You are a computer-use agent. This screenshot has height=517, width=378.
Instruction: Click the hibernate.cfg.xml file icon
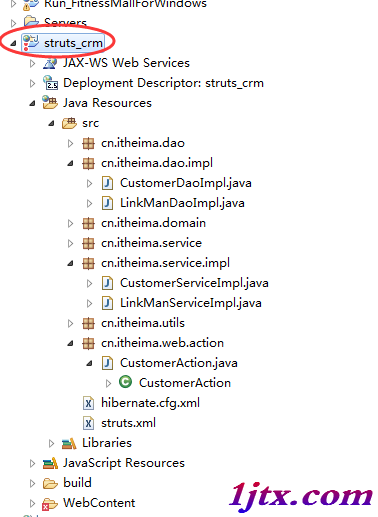[88, 403]
